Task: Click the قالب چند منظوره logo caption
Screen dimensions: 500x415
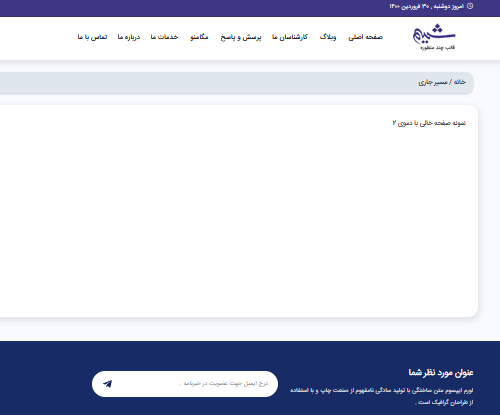Action: [438, 48]
